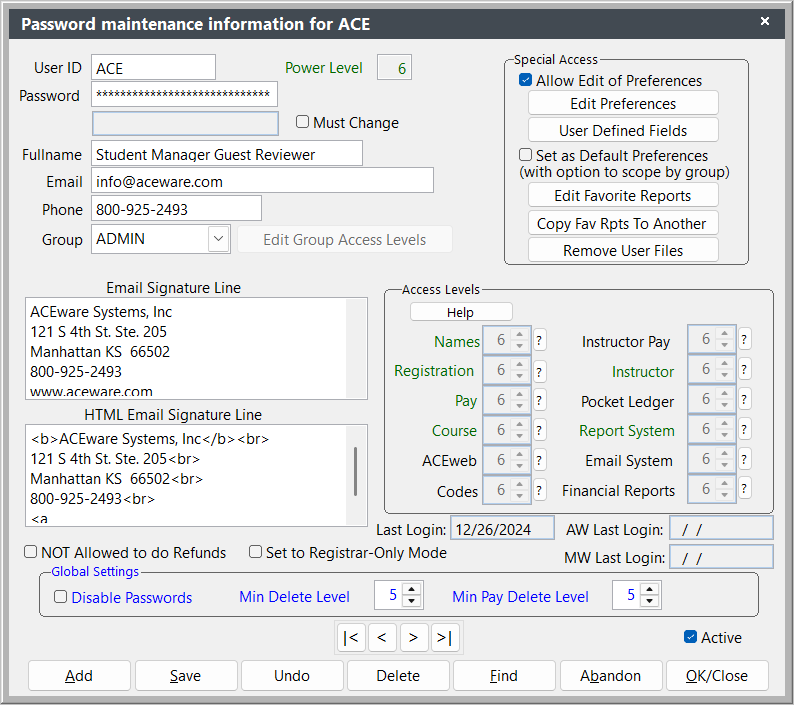Open help for Pay access level
The width and height of the screenshot is (794, 705).
point(539,400)
